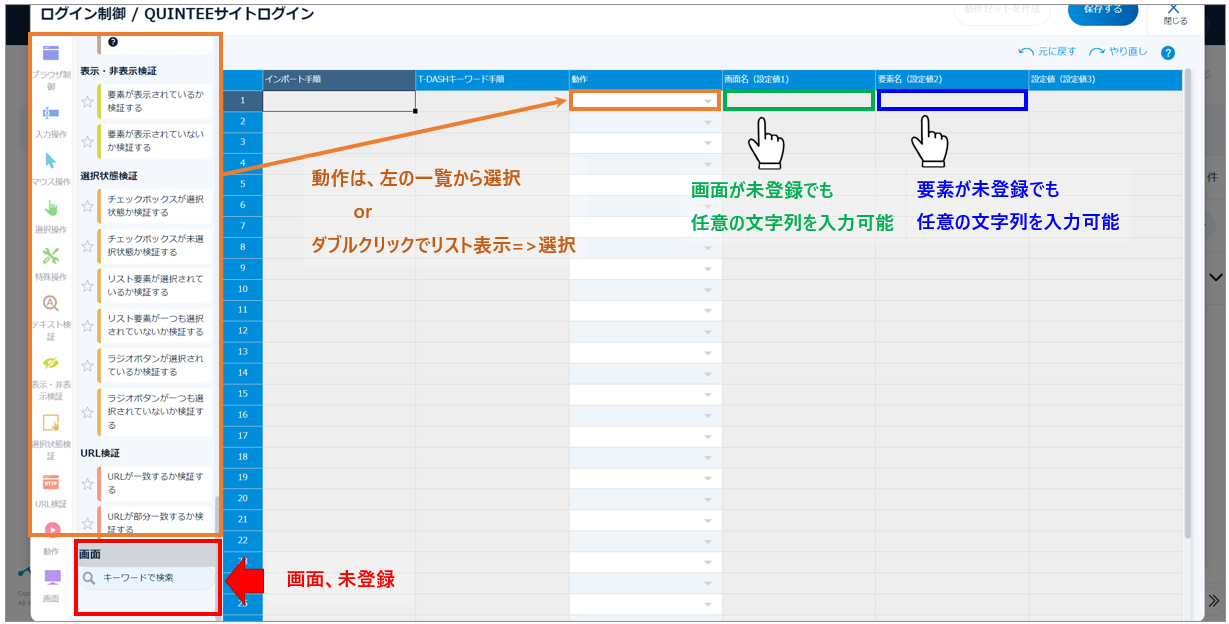Click the キーワードで検索 search field
This screenshot has width=1229, height=624.
click(x=150, y=578)
